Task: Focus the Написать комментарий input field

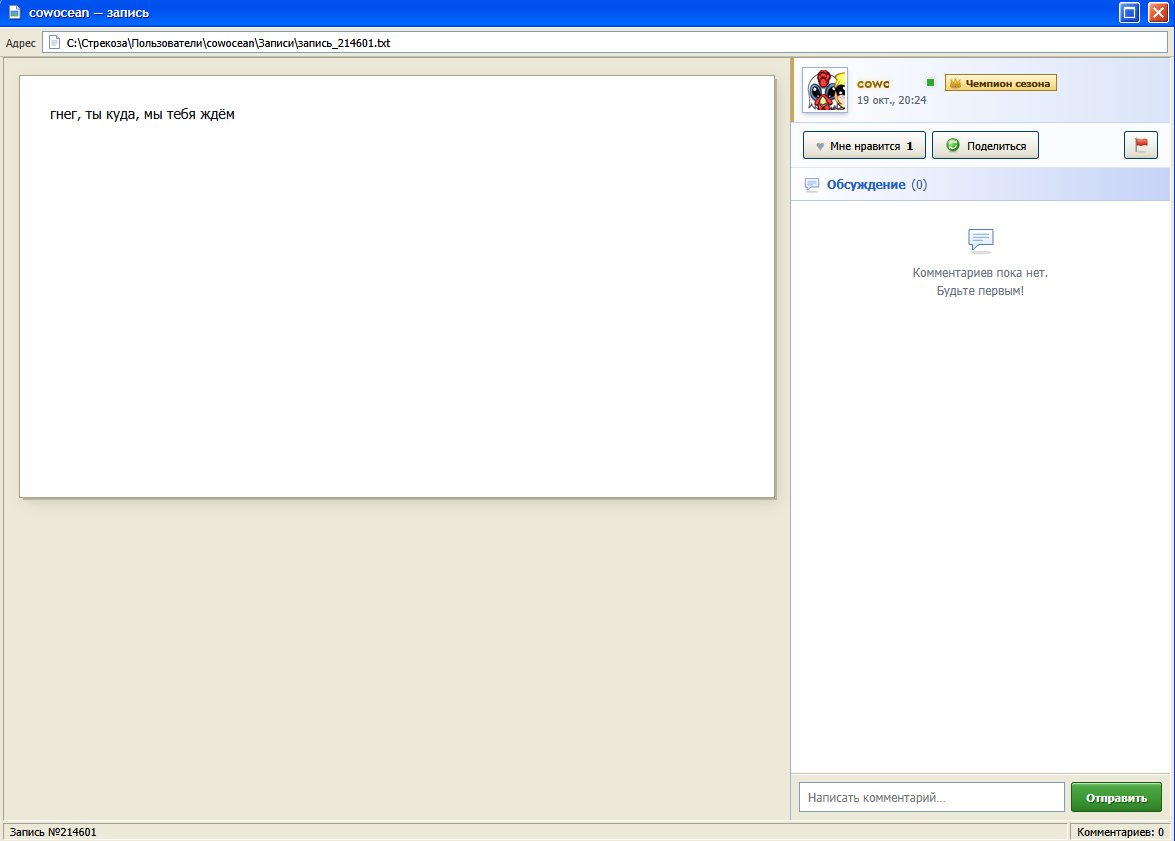Action: tap(931, 798)
